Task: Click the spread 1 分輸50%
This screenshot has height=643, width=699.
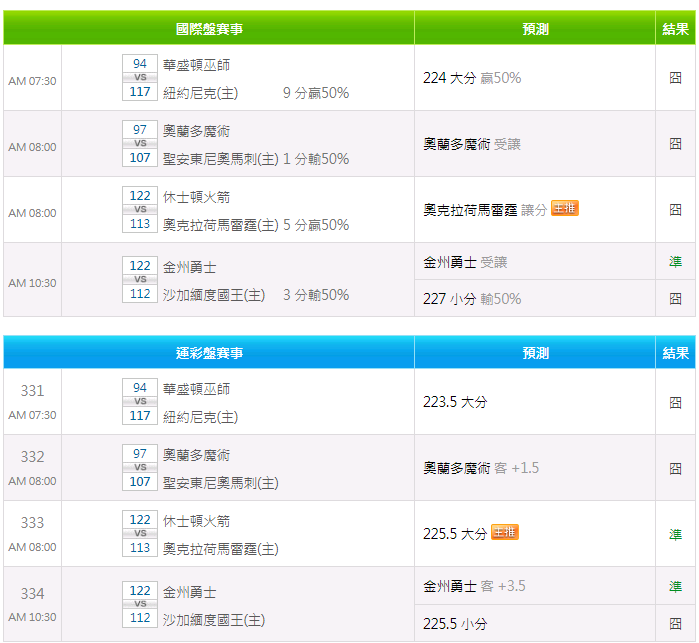Action: point(316,159)
